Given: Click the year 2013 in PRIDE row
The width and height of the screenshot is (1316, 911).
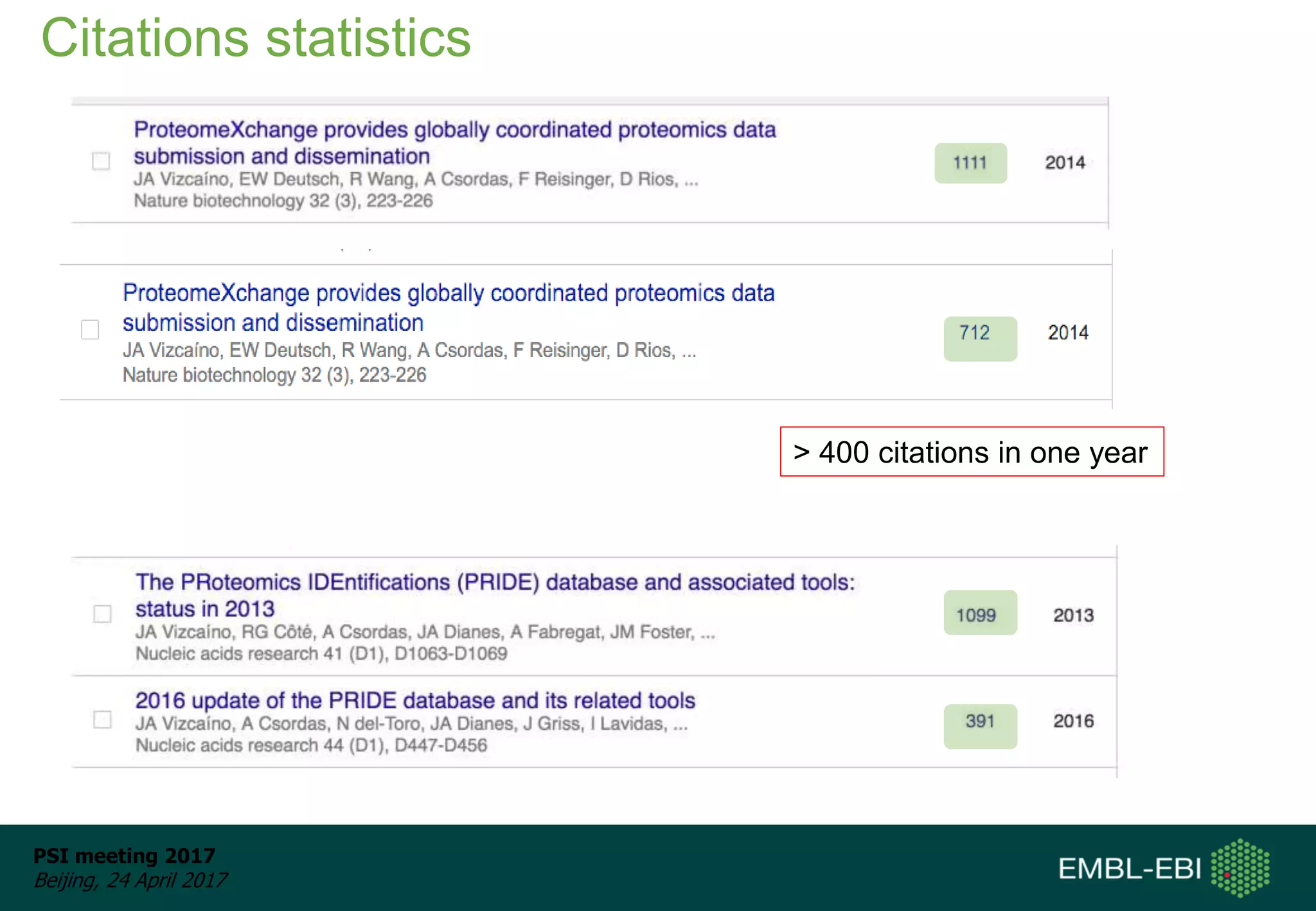Looking at the screenshot, I should 1073,615.
